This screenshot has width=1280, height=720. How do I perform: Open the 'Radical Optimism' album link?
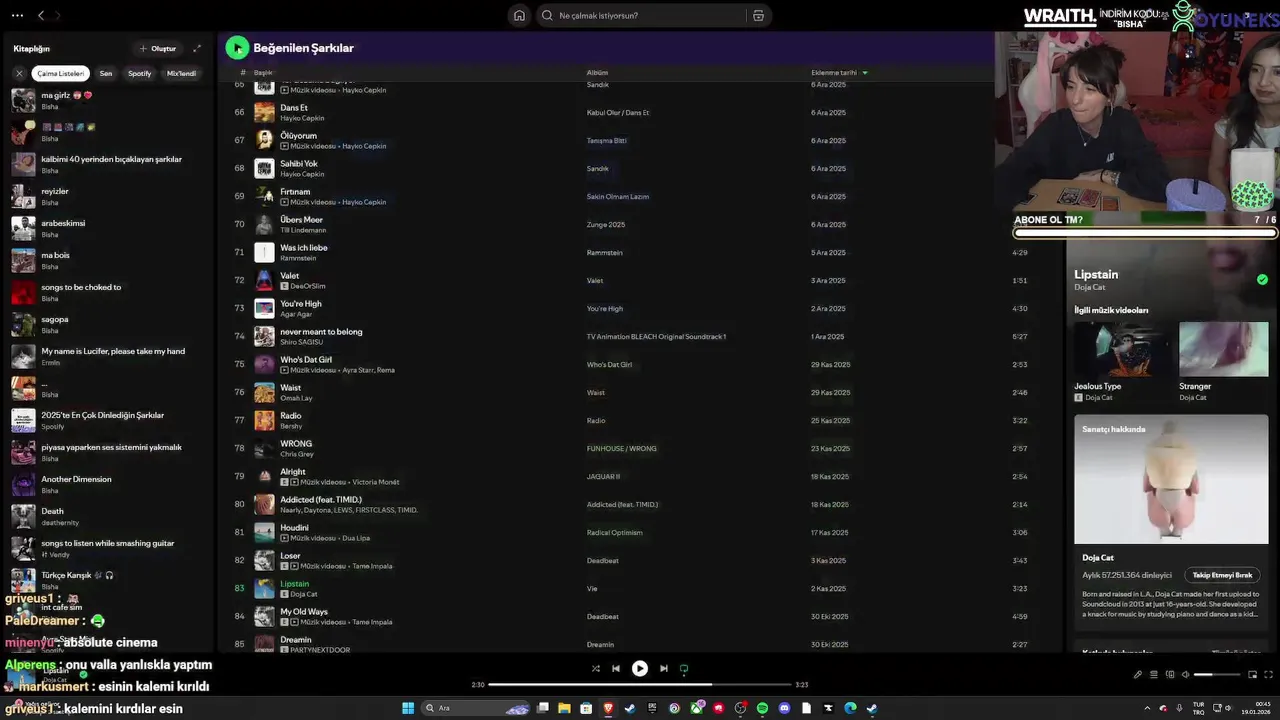(x=614, y=532)
